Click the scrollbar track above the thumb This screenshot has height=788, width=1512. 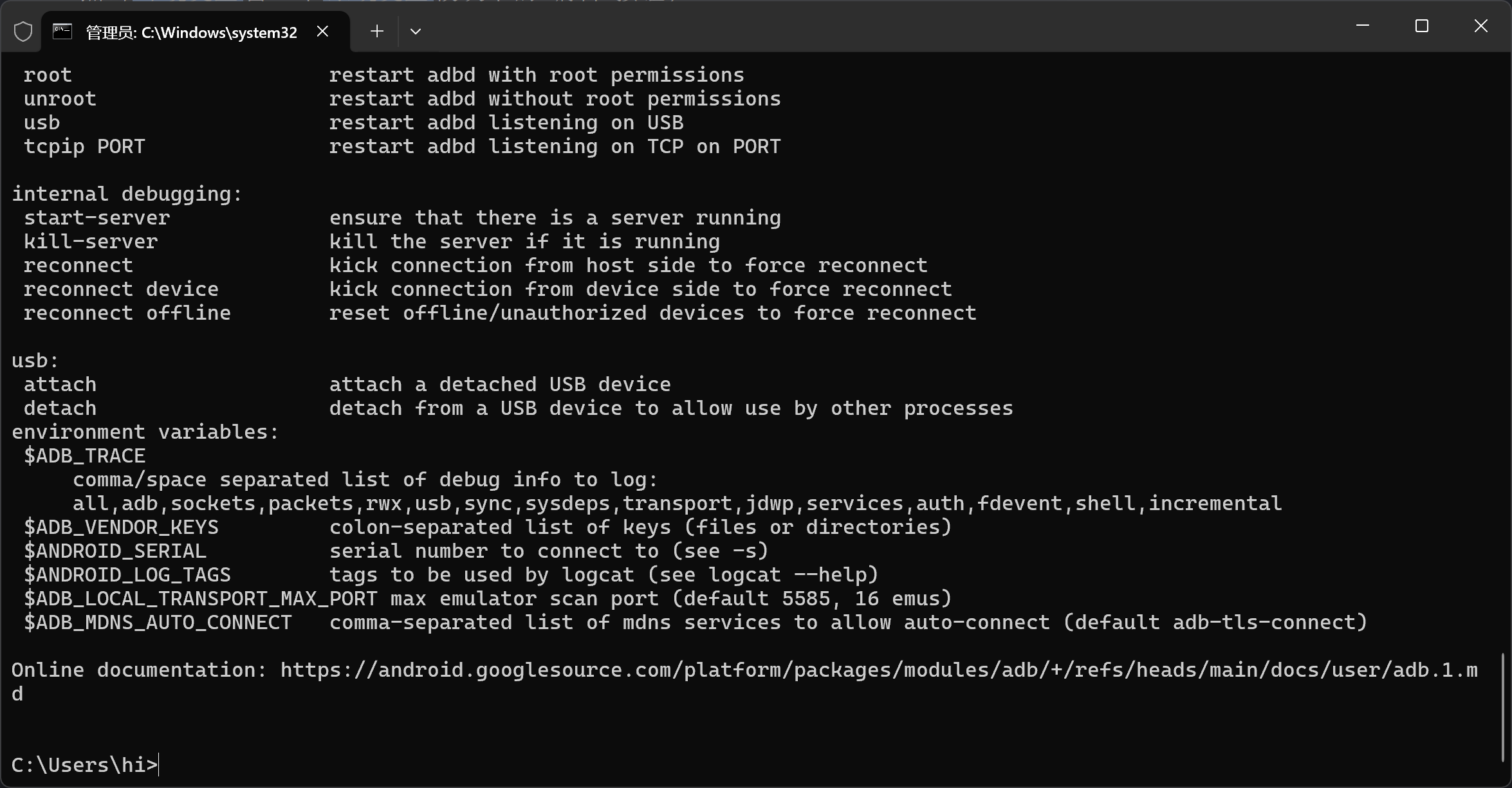[x=1503, y=354]
